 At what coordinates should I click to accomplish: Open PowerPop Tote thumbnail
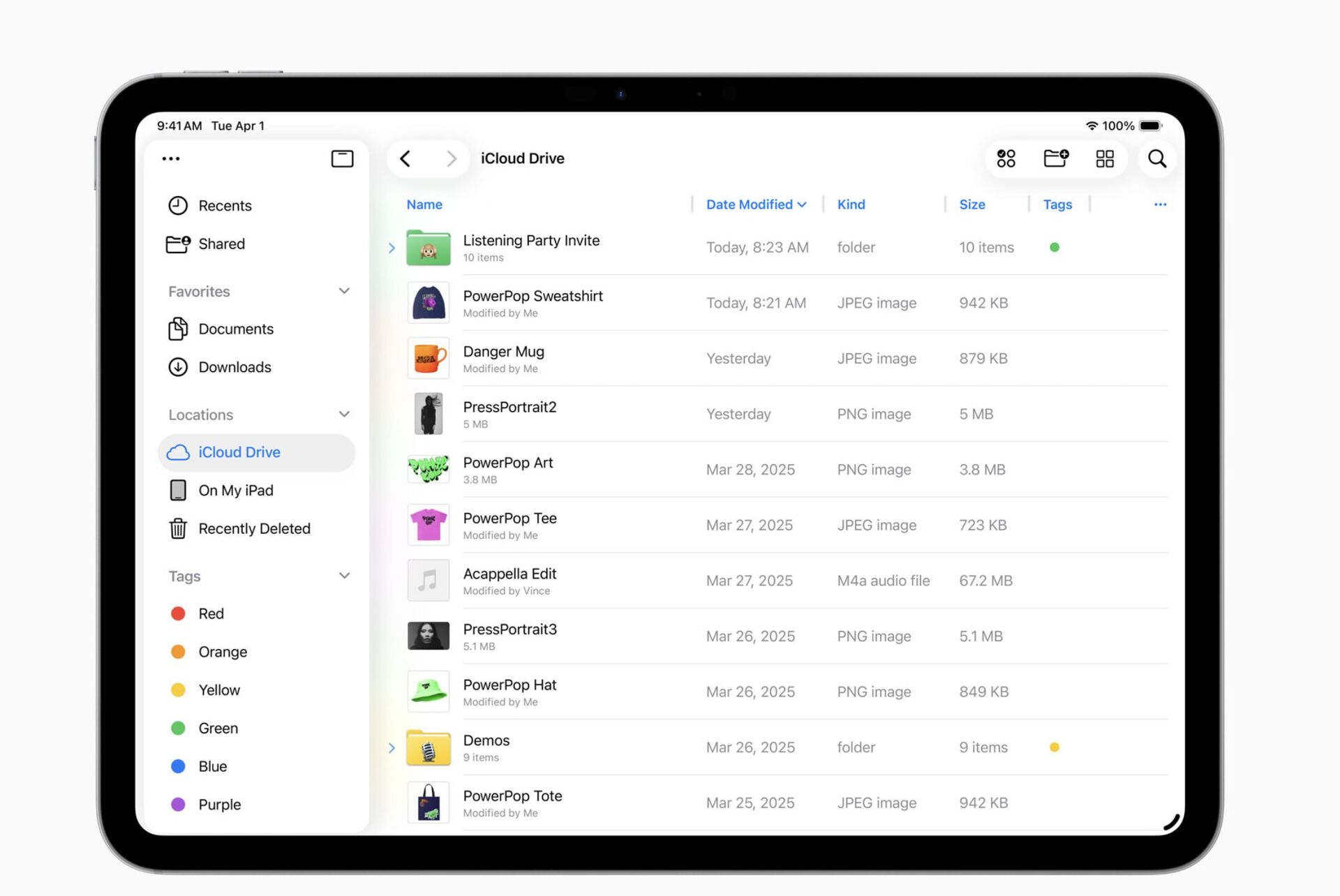(428, 802)
